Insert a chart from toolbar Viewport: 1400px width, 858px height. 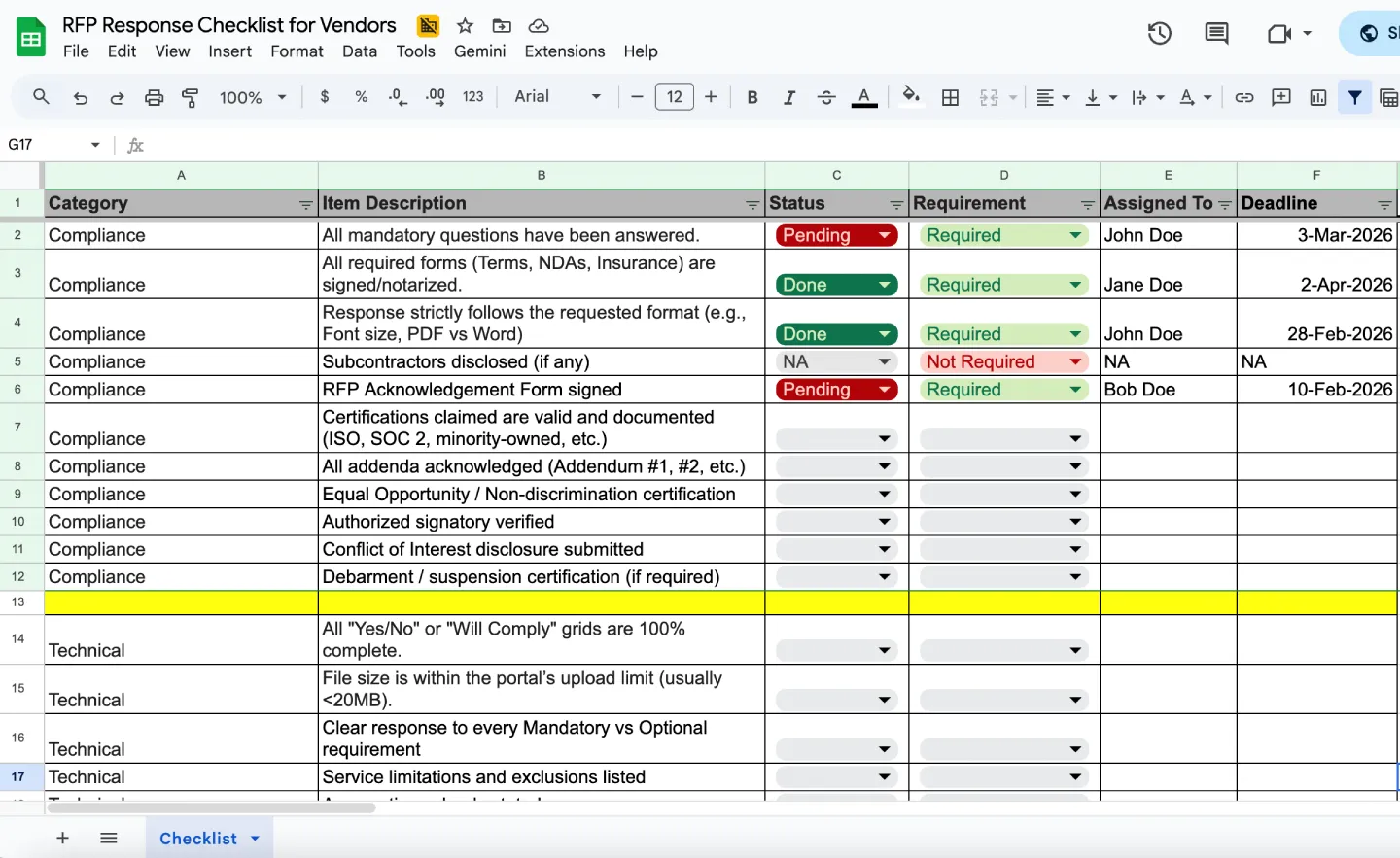[1318, 97]
